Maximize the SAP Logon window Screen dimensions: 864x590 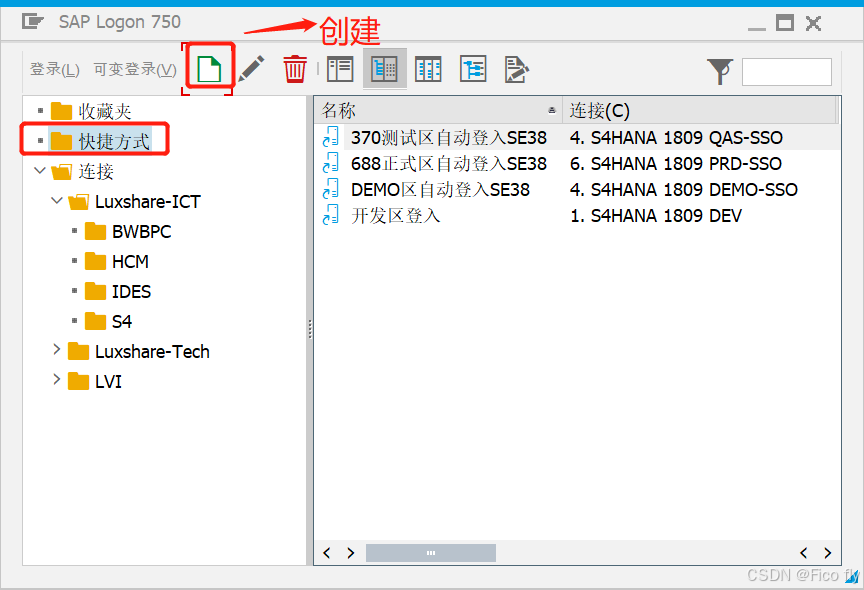[785, 23]
